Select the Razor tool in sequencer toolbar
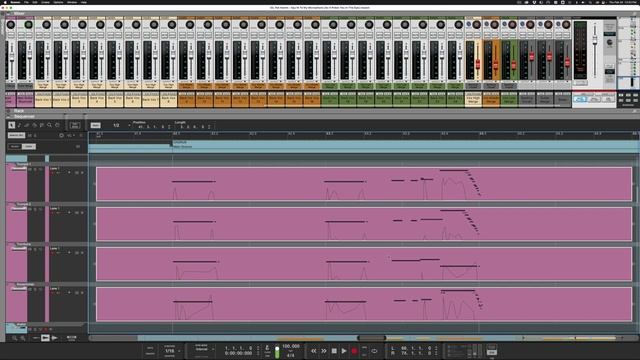Screen dimensions: 640x360 point(34,125)
